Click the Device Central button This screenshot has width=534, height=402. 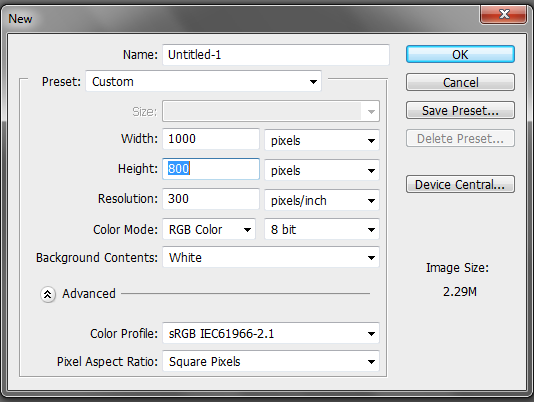click(460, 184)
